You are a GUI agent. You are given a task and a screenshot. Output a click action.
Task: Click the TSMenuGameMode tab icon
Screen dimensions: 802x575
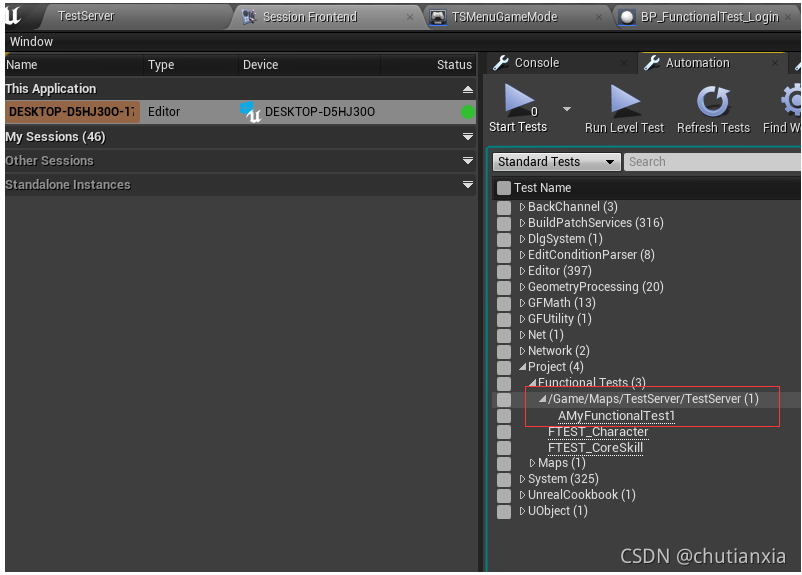point(438,17)
